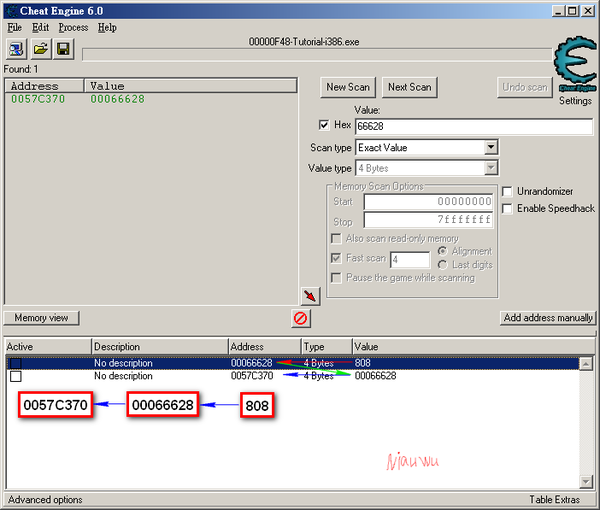This screenshot has height=510, width=600.
Task: Click the results Address column header
Action: tap(44, 86)
